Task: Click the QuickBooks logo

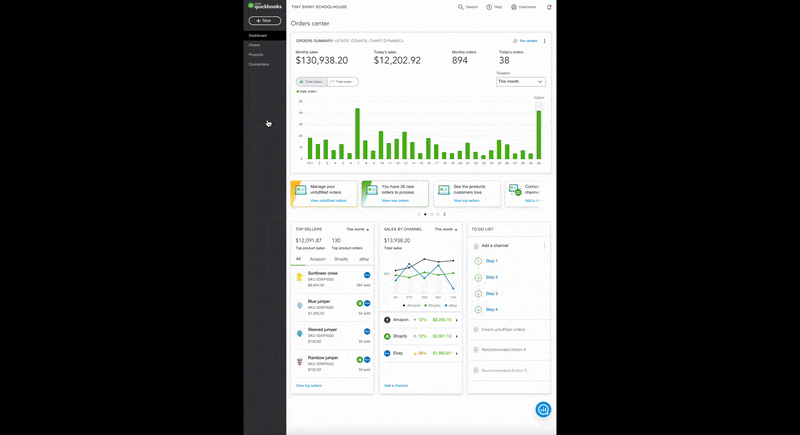Action: tap(264, 6)
